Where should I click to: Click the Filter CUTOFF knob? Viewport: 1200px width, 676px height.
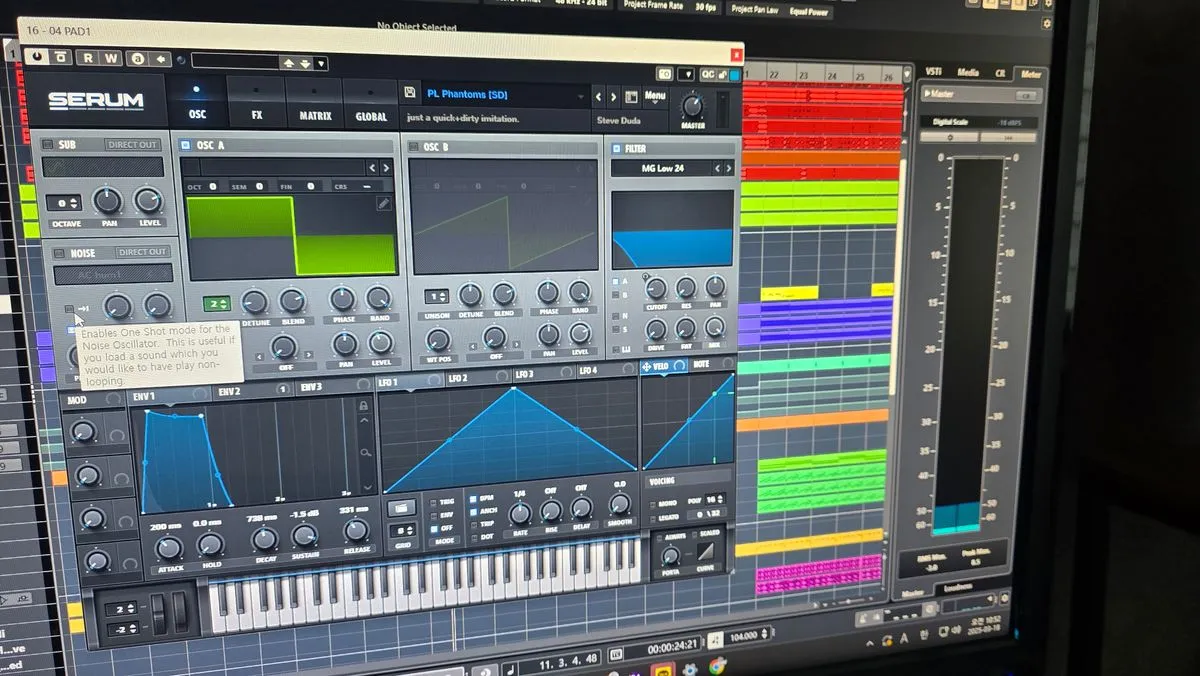point(656,289)
